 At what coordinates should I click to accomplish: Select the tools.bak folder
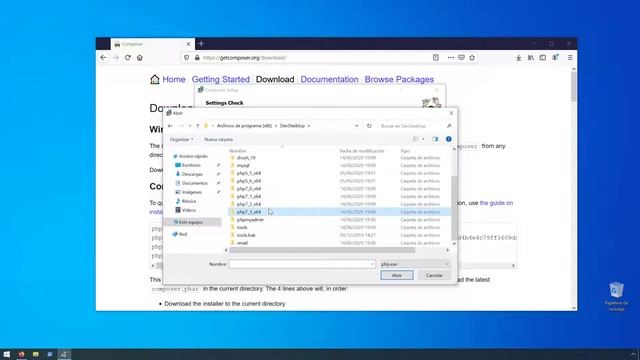pyautogui.click(x=246, y=235)
